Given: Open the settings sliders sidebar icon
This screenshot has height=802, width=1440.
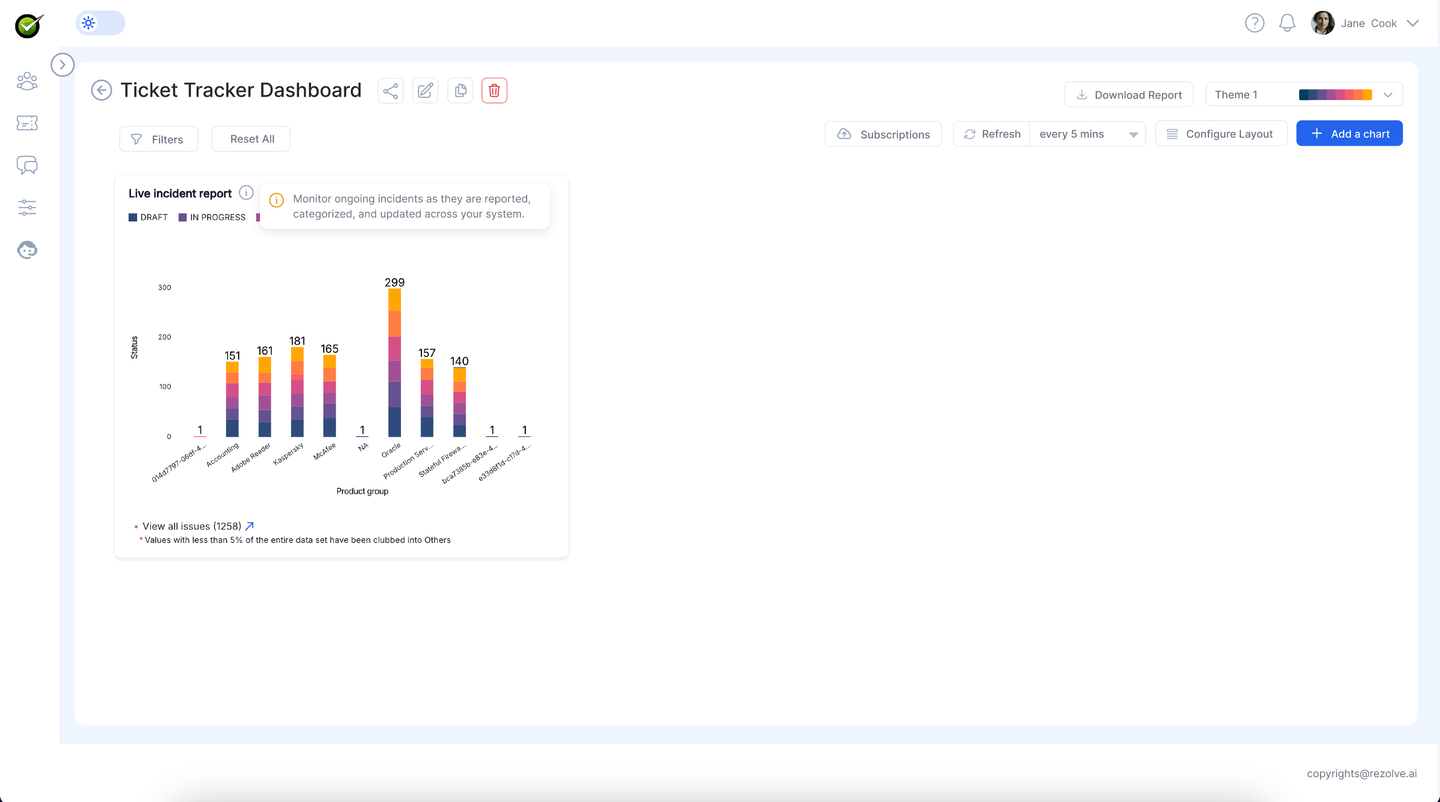Looking at the screenshot, I should 27,208.
